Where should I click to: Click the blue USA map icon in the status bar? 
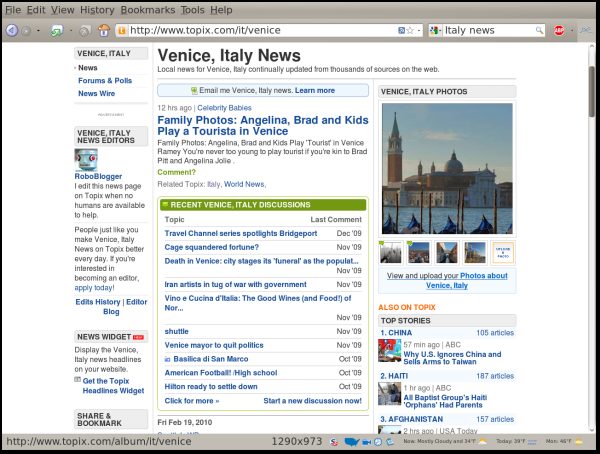tap(351, 442)
